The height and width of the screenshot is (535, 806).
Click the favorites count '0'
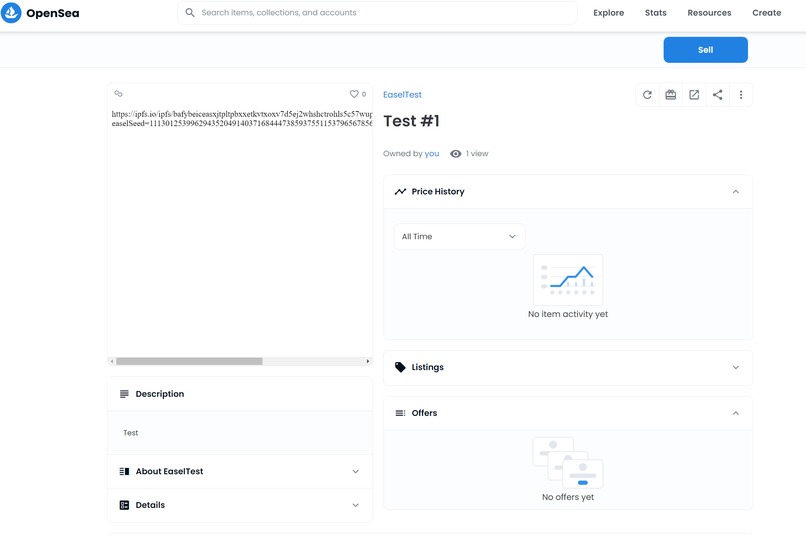click(364, 94)
